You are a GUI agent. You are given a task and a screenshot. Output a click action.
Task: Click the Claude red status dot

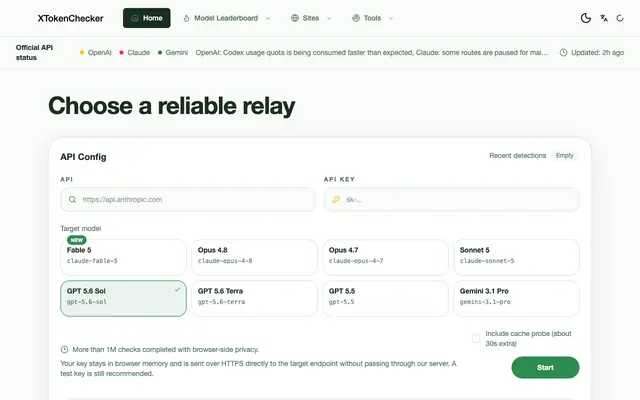(x=121, y=53)
